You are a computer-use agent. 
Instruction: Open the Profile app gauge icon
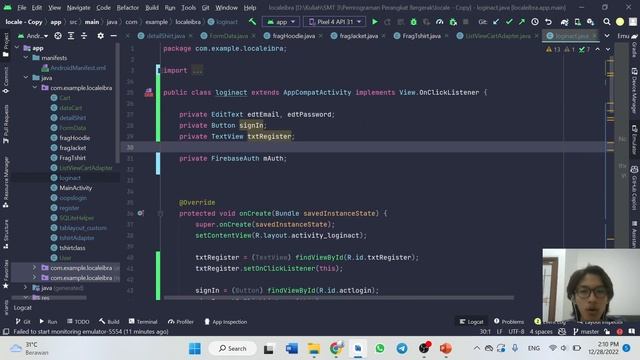pyautogui.click(x=440, y=22)
